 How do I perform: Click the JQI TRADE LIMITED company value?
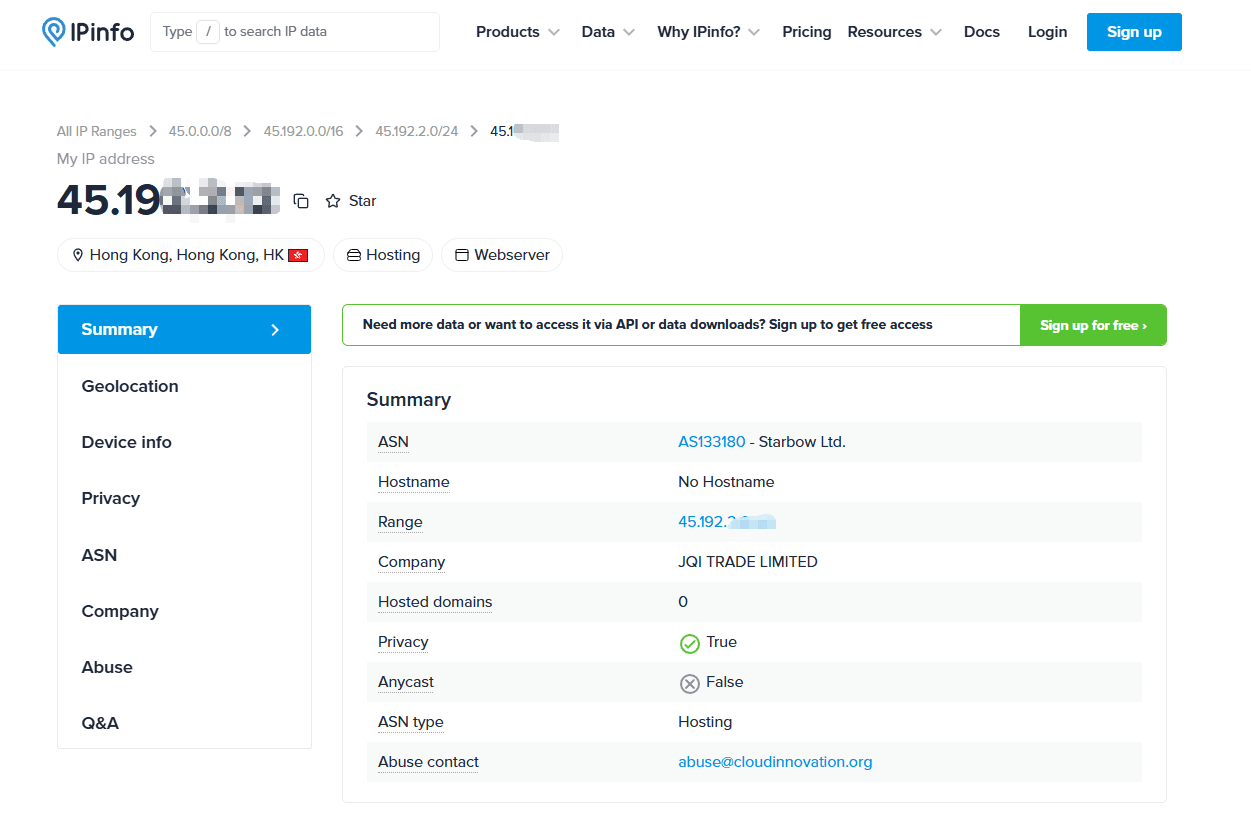click(748, 562)
